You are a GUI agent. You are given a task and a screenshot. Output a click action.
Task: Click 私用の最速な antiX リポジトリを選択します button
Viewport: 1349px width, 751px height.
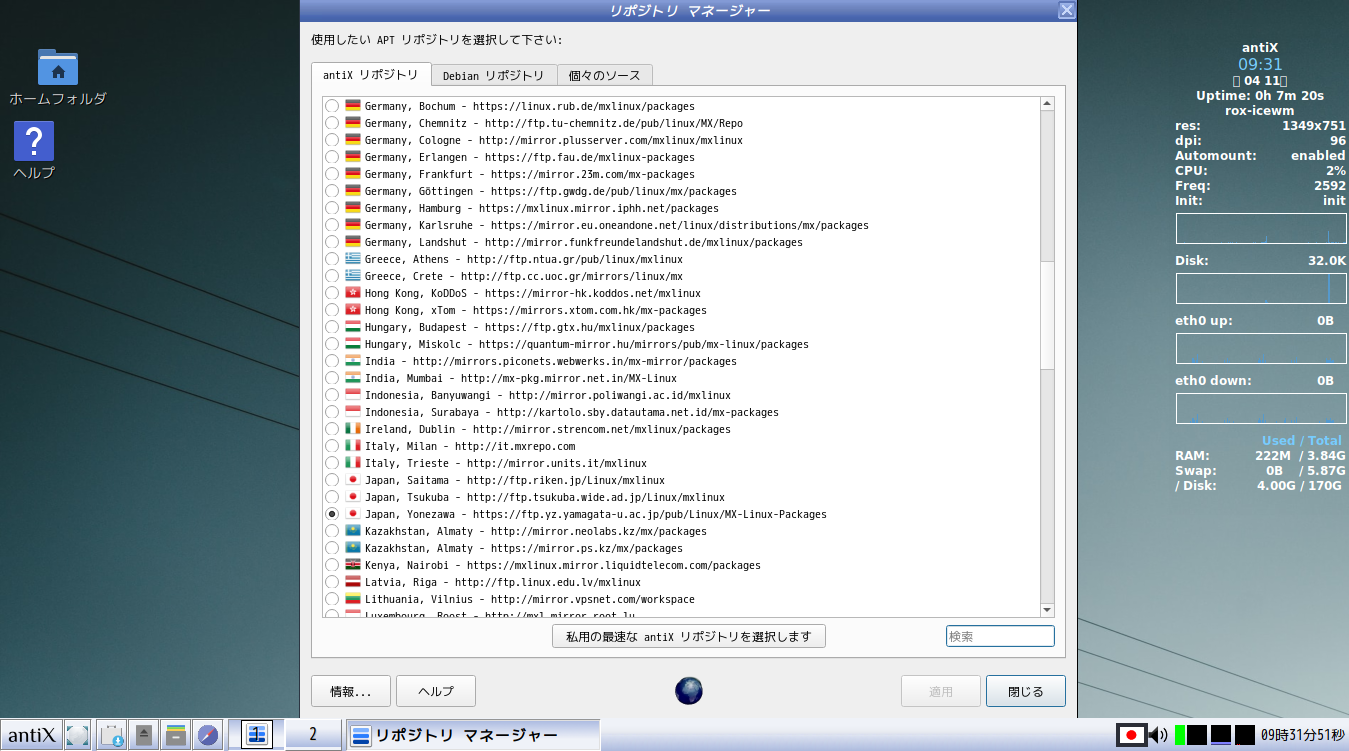point(688,636)
